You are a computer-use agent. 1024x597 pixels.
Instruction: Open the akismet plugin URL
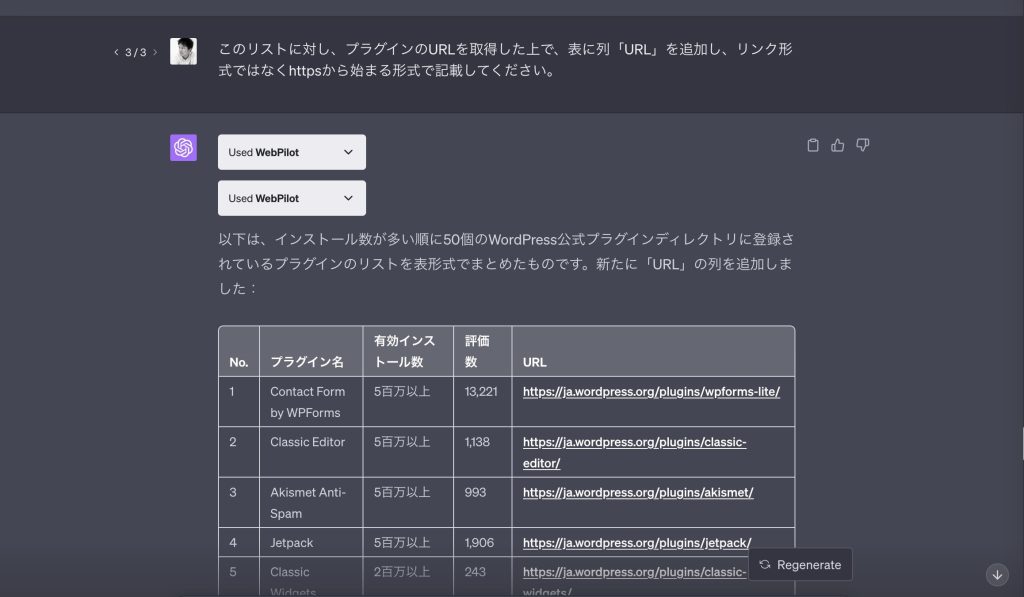pos(638,492)
